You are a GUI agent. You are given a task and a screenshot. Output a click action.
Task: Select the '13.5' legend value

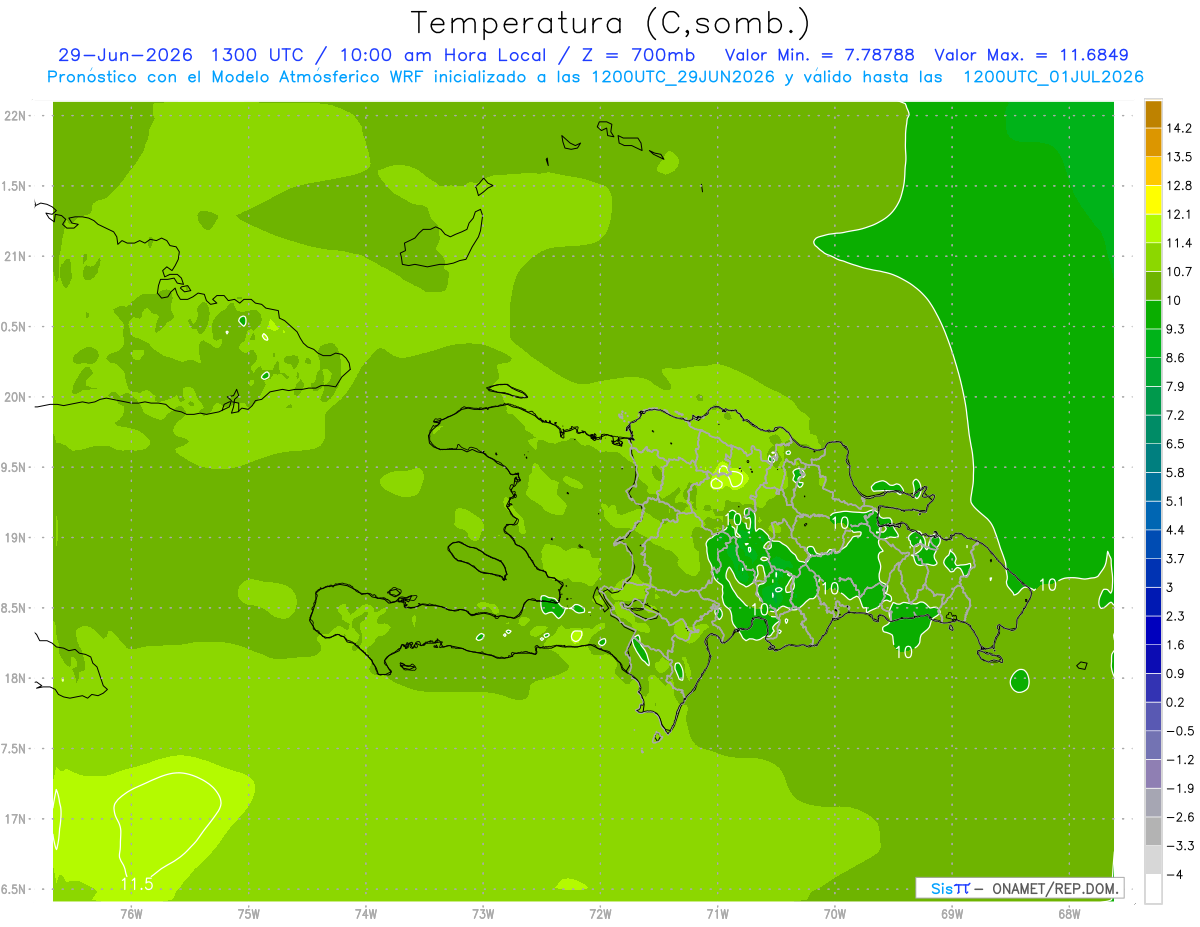(1179, 157)
